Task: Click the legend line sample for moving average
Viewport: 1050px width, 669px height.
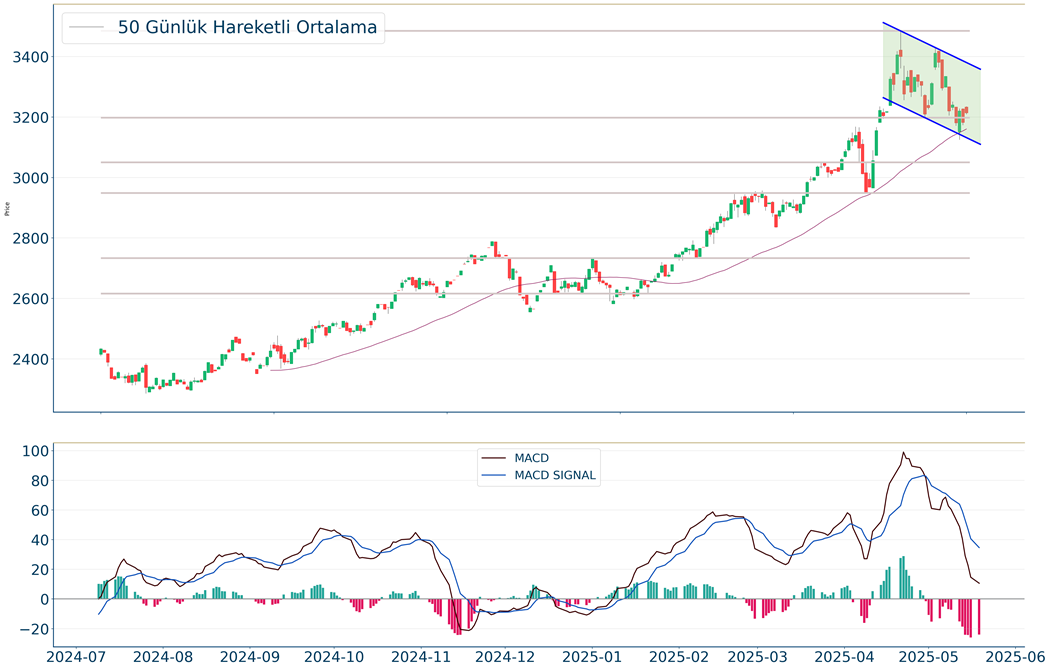Action: [x=86, y=27]
